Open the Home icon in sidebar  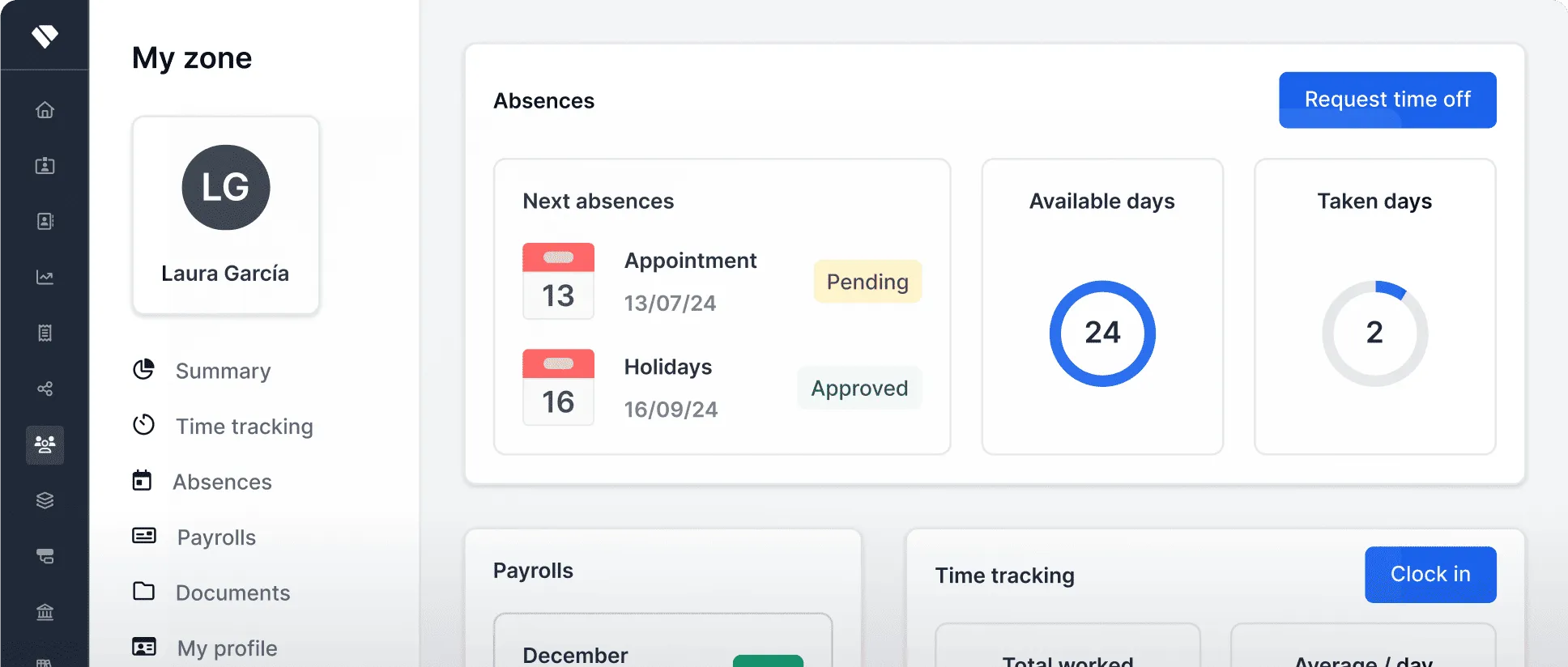click(x=45, y=110)
